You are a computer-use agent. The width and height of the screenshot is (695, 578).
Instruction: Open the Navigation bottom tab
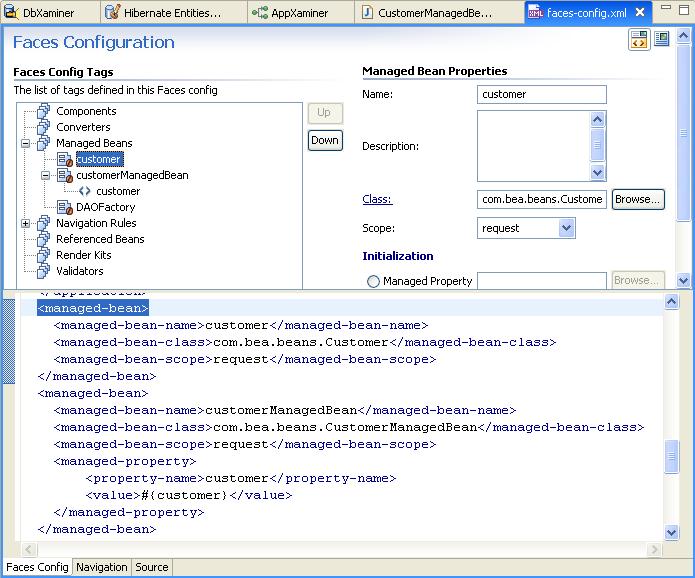tap(102, 567)
